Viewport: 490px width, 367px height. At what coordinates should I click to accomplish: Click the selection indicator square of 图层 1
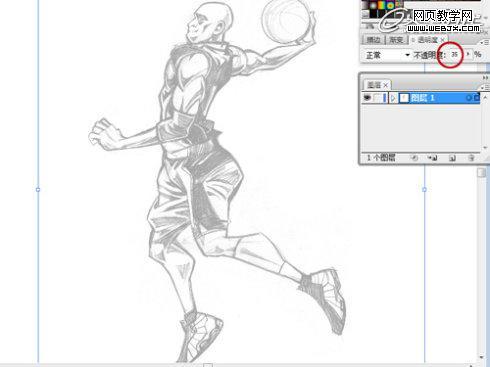pos(477,98)
